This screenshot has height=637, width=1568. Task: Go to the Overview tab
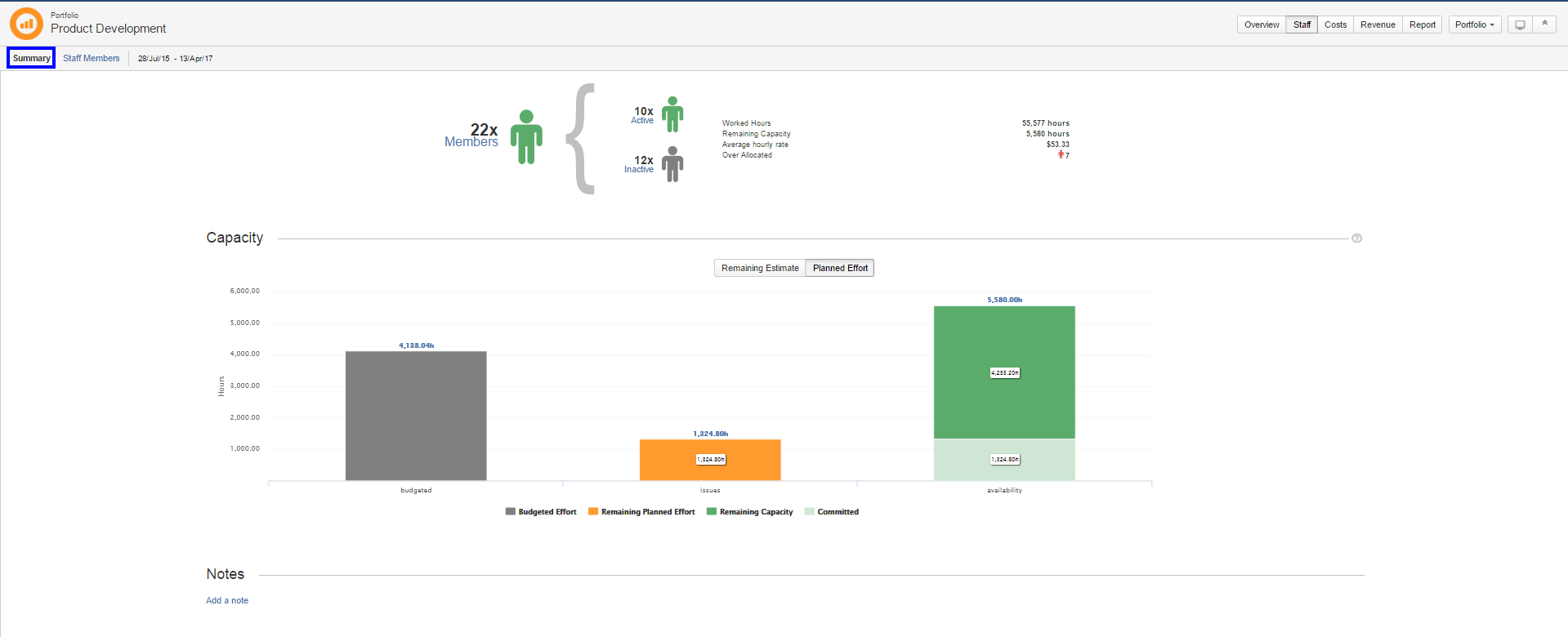tap(1261, 24)
